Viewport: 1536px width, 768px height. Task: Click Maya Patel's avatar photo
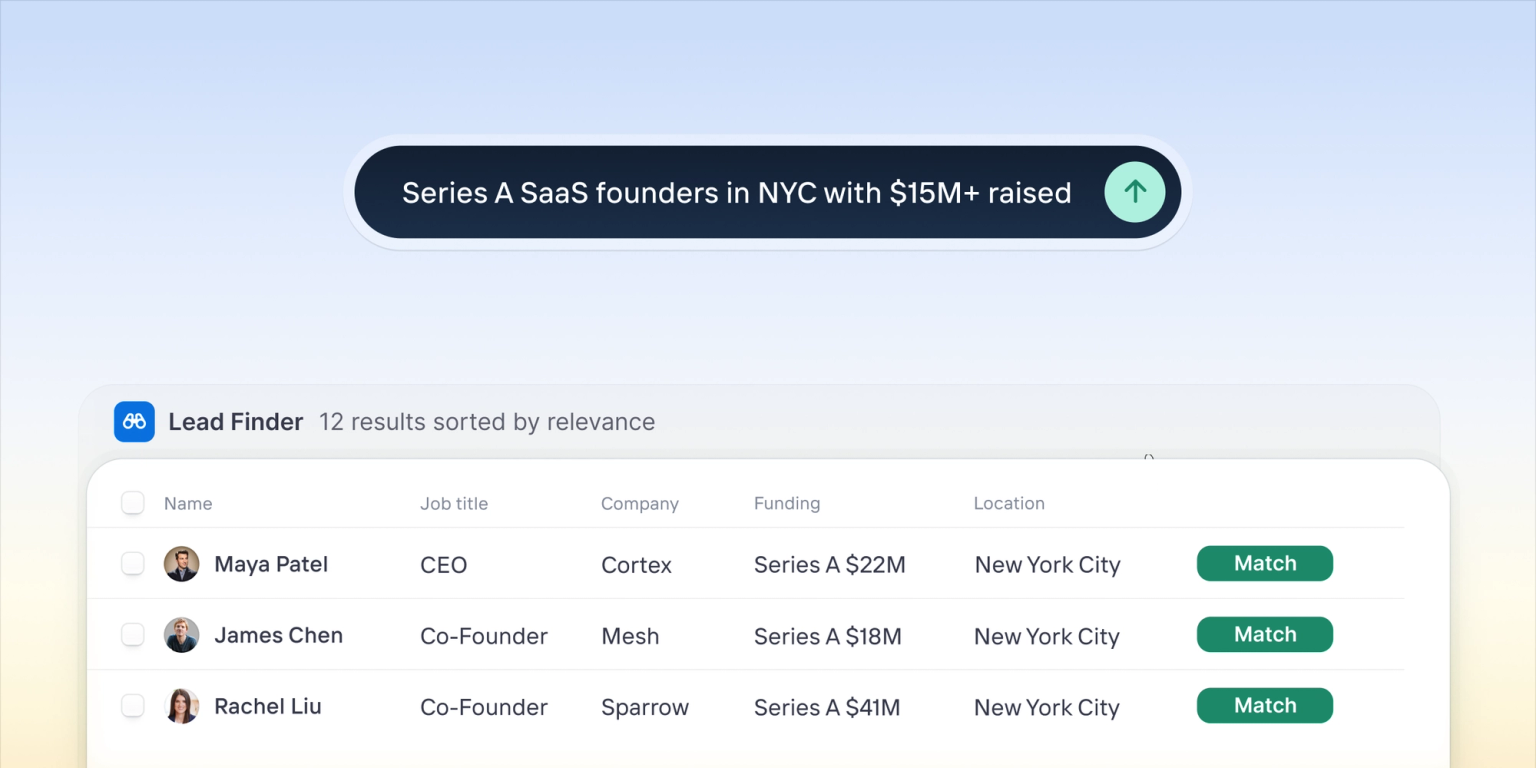(x=181, y=564)
